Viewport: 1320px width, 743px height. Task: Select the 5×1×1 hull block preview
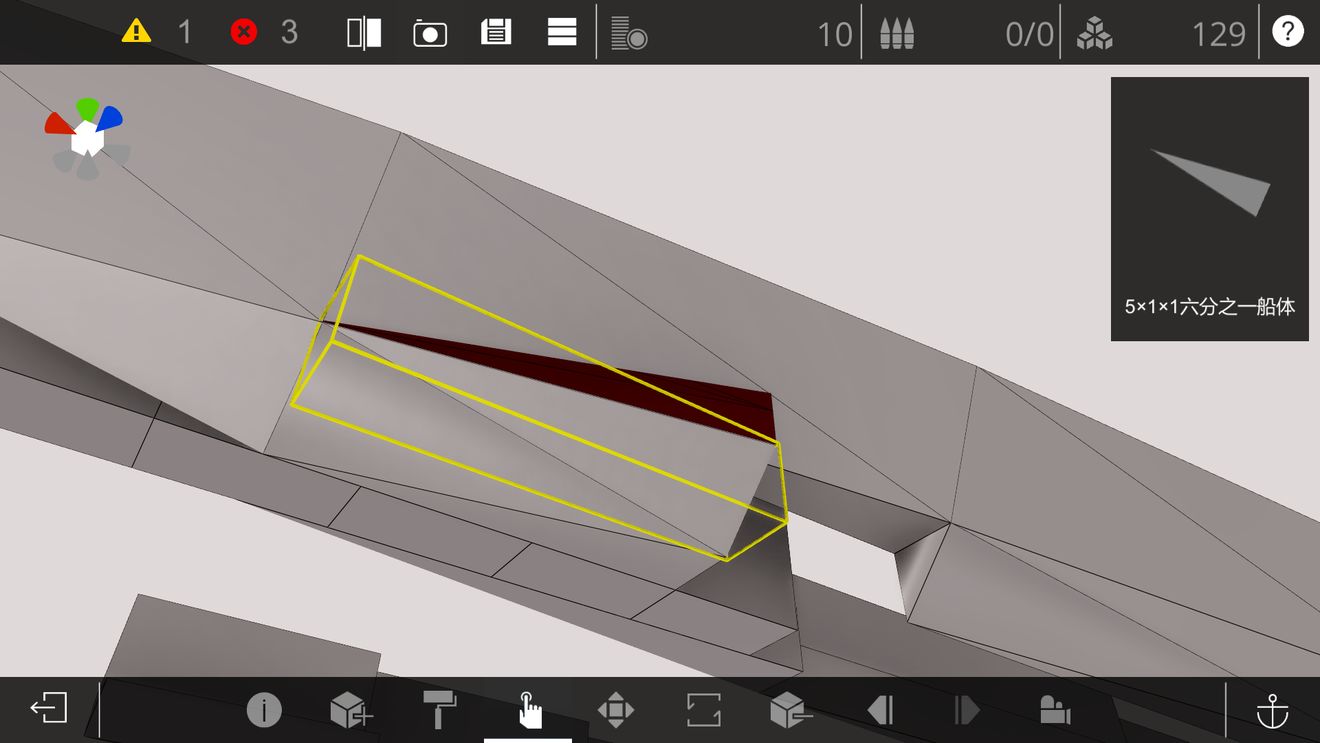coord(1210,209)
